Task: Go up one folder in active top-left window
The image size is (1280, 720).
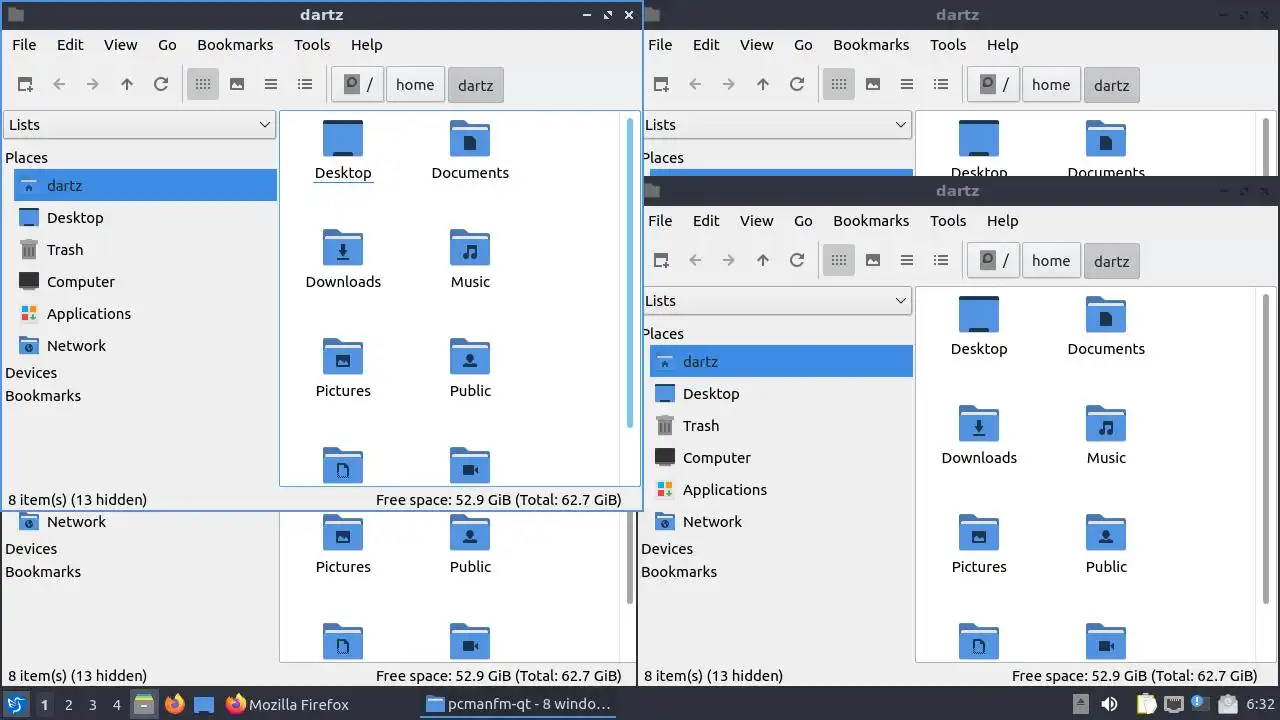Action: [127, 85]
